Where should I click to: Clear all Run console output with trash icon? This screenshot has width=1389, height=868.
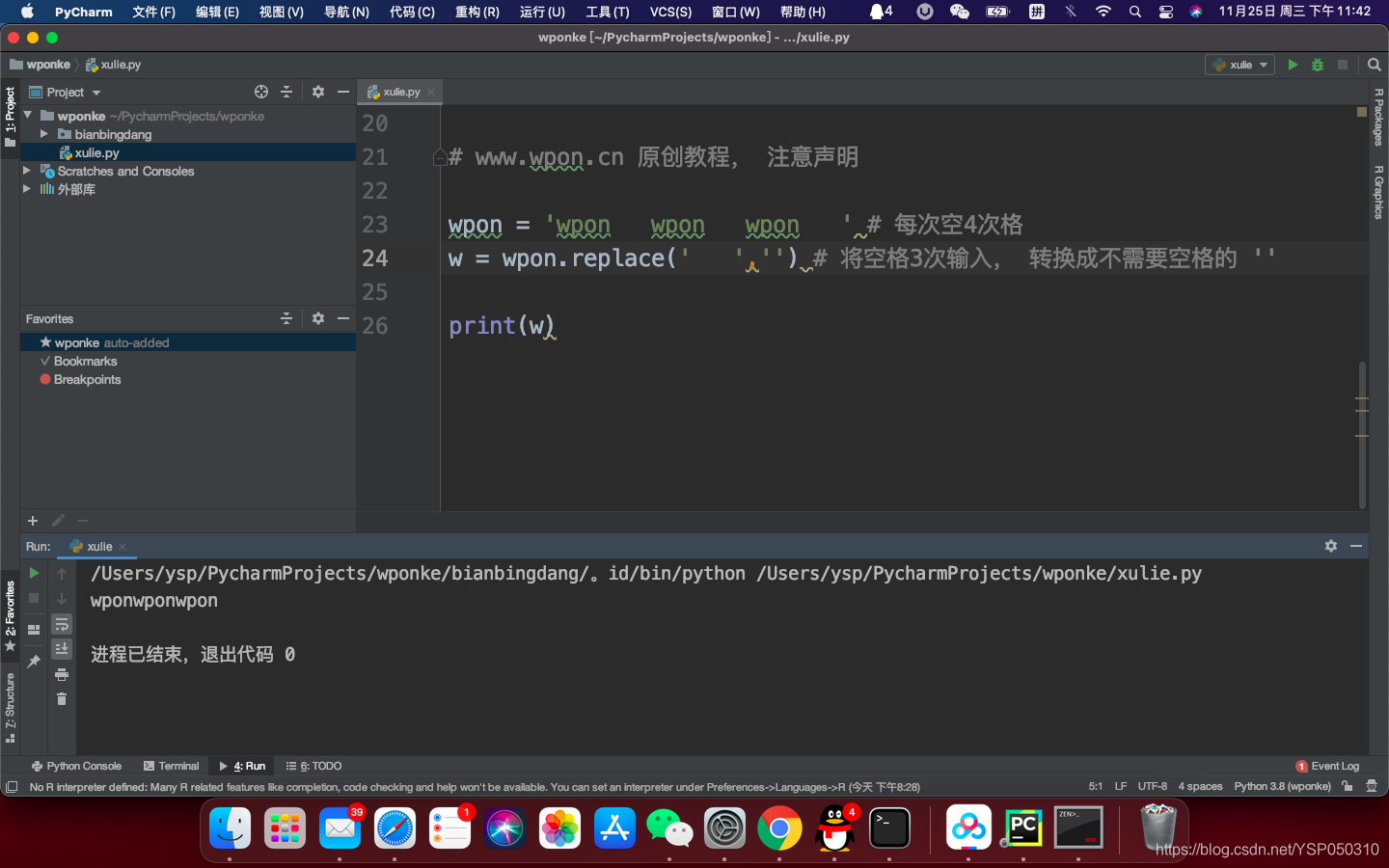(x=62, y=699)
